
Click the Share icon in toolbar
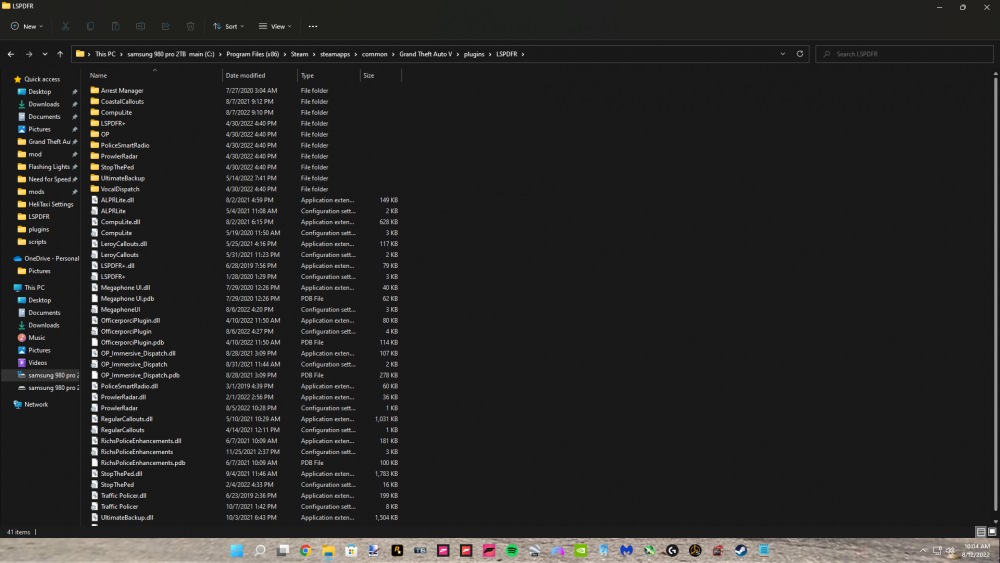tap(166, 26)
